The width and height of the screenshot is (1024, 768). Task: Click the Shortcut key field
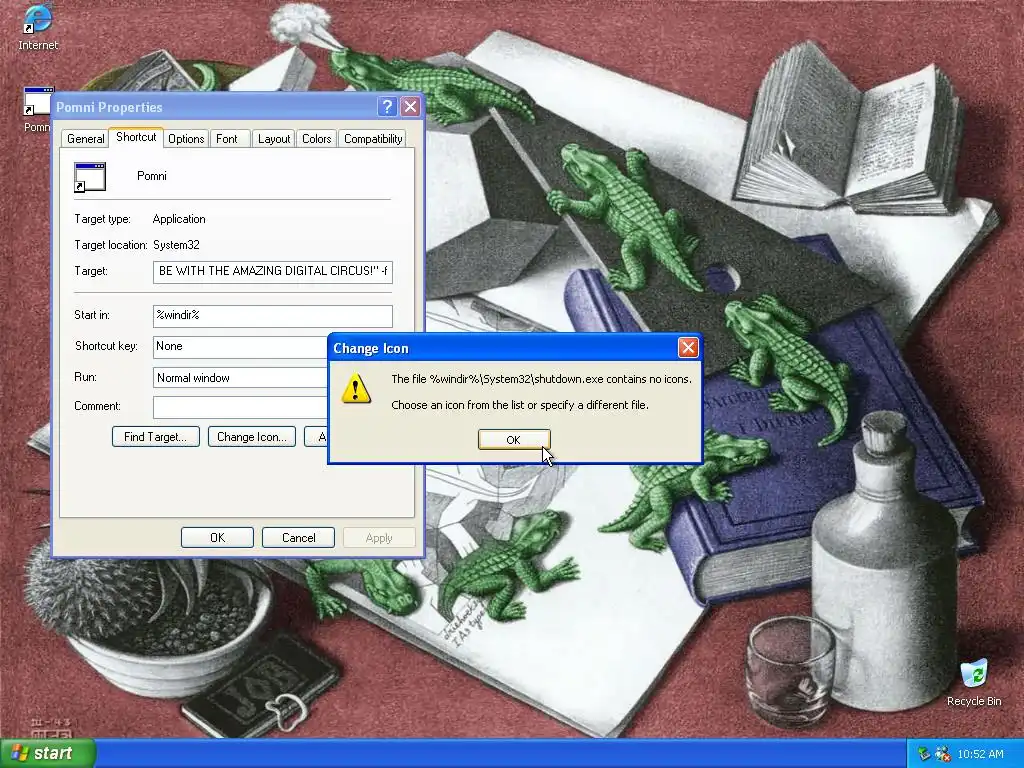click(x=240, y=347)
